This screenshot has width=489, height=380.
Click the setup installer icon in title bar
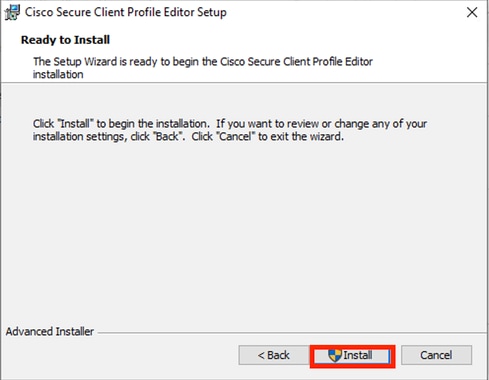coord(12,12)
